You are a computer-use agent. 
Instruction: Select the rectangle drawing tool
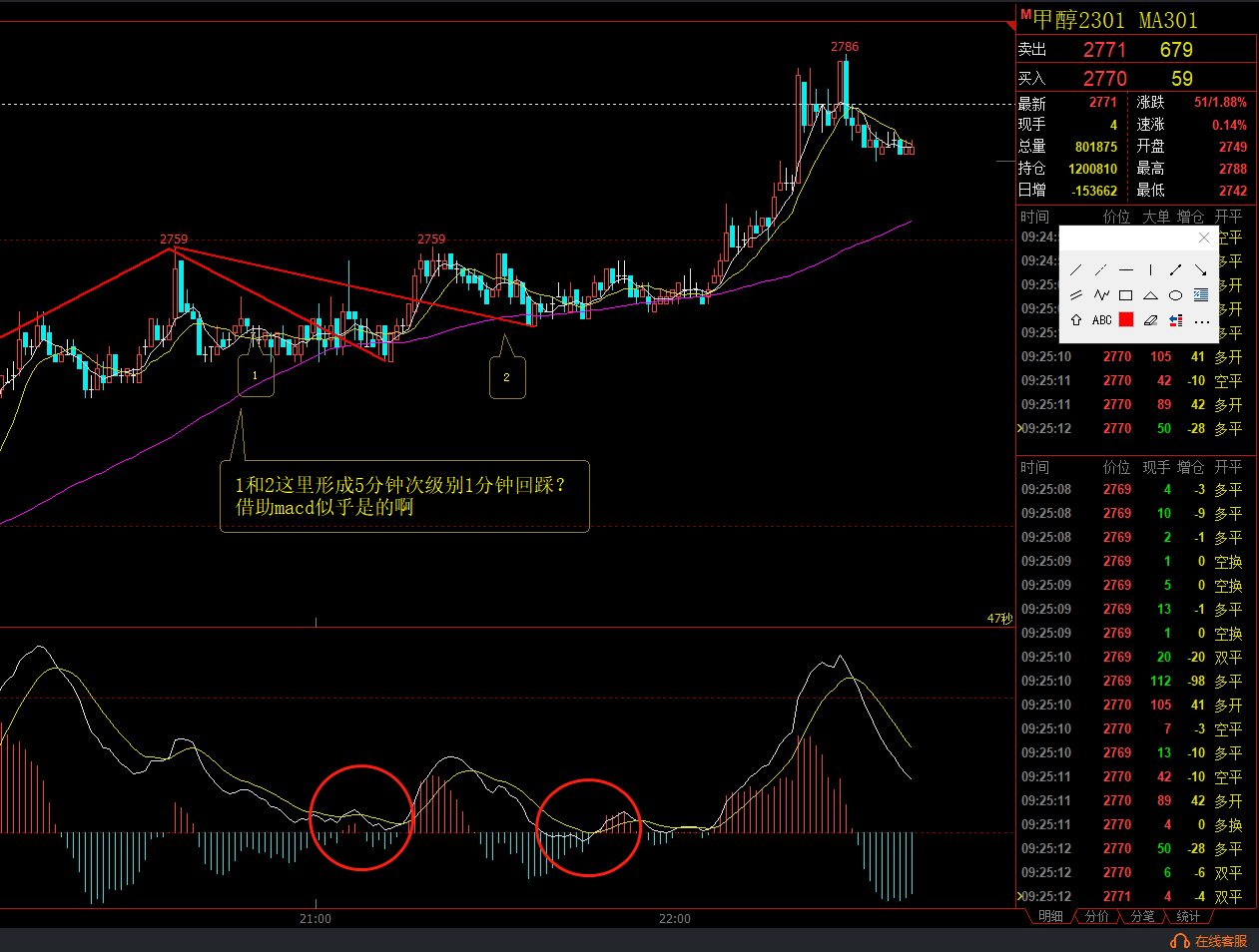(x=1126, y=295)
